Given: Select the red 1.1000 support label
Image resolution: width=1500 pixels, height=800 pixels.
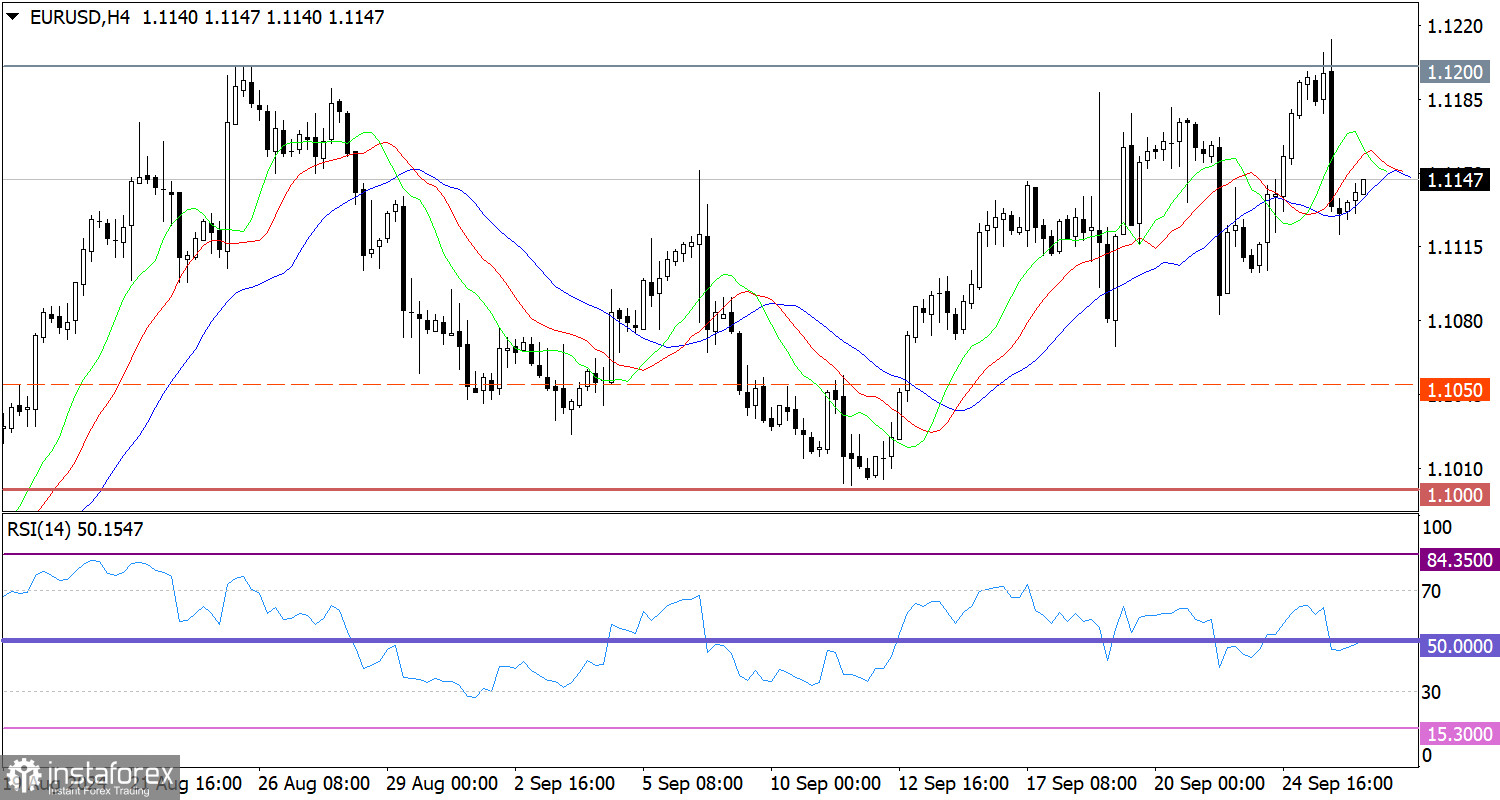Looking at the screenshot, I should pyautogui.click(x=1456, y=494).
